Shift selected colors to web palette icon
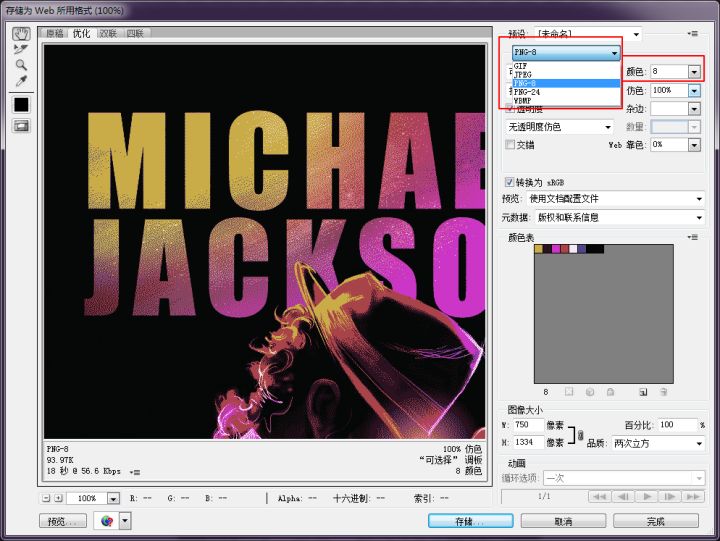 pyautogui.click(x=590, y=392)
